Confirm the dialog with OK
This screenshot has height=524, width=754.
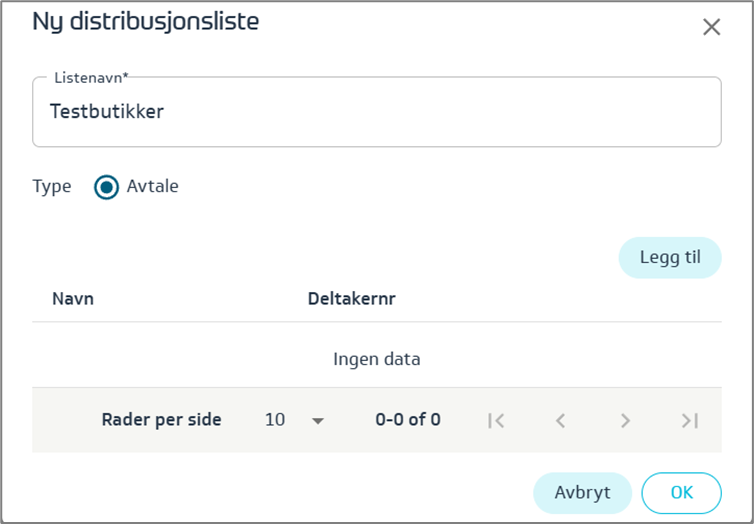[681, 493]
